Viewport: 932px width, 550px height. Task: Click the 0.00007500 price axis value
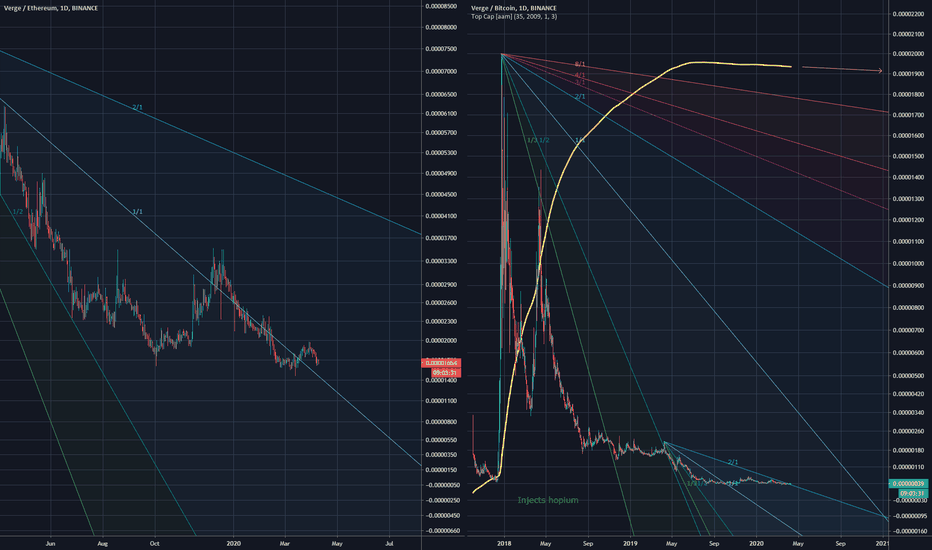(x=441, y=49)
